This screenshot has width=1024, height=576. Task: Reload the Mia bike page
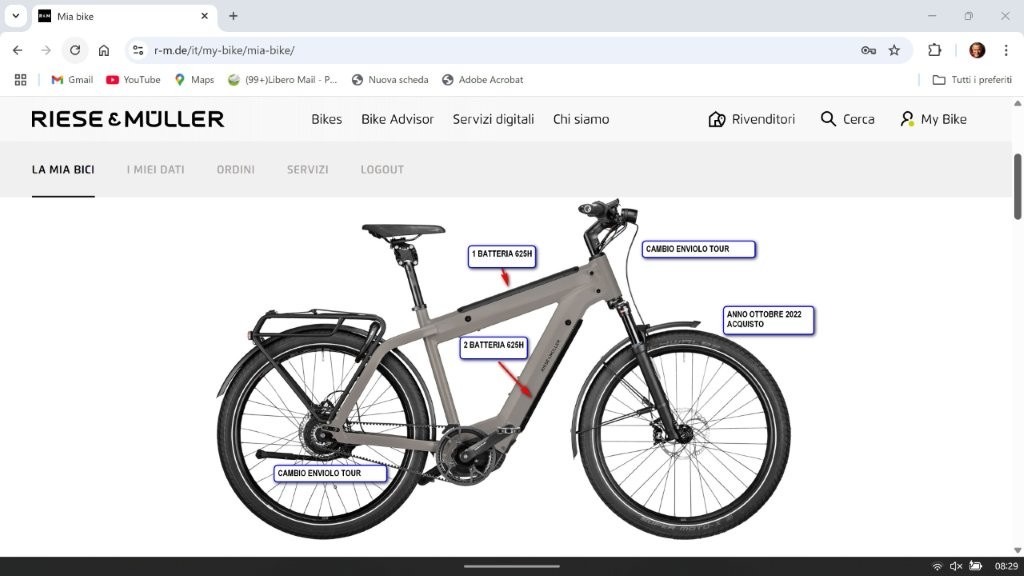point(75,50)
